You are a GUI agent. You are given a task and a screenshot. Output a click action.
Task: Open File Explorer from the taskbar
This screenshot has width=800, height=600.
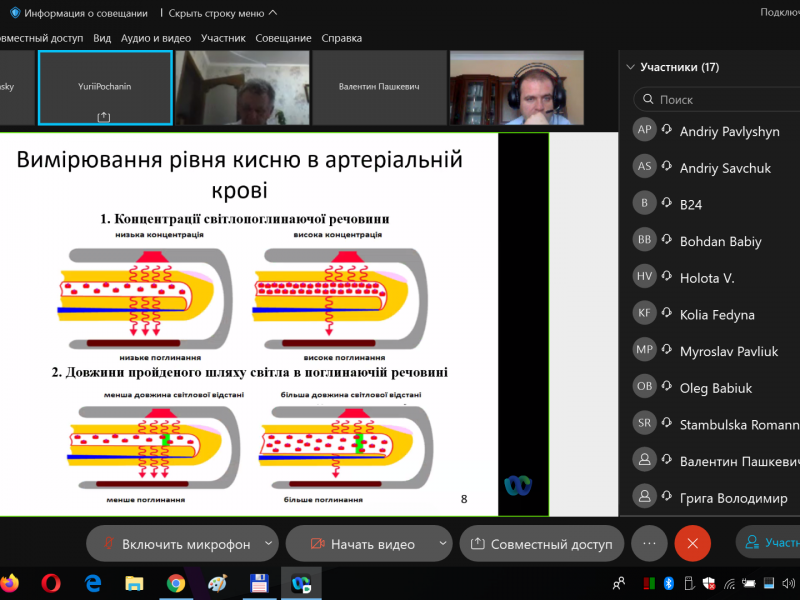coord(134,582)
